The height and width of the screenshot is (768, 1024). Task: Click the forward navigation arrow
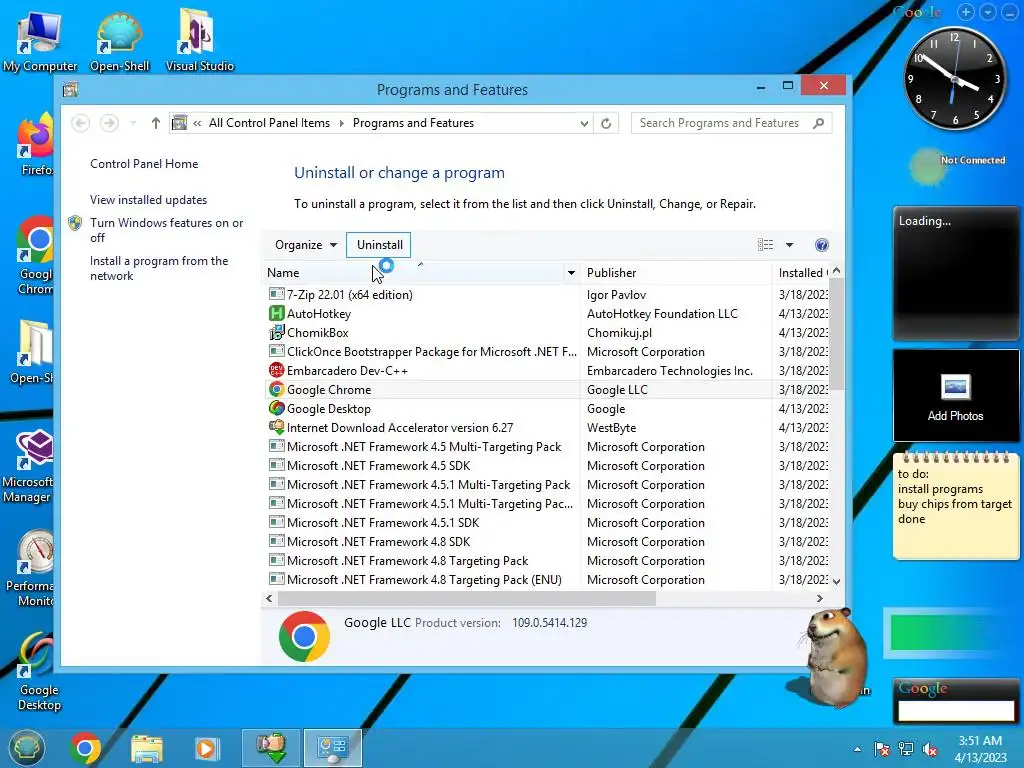[109, 123]
